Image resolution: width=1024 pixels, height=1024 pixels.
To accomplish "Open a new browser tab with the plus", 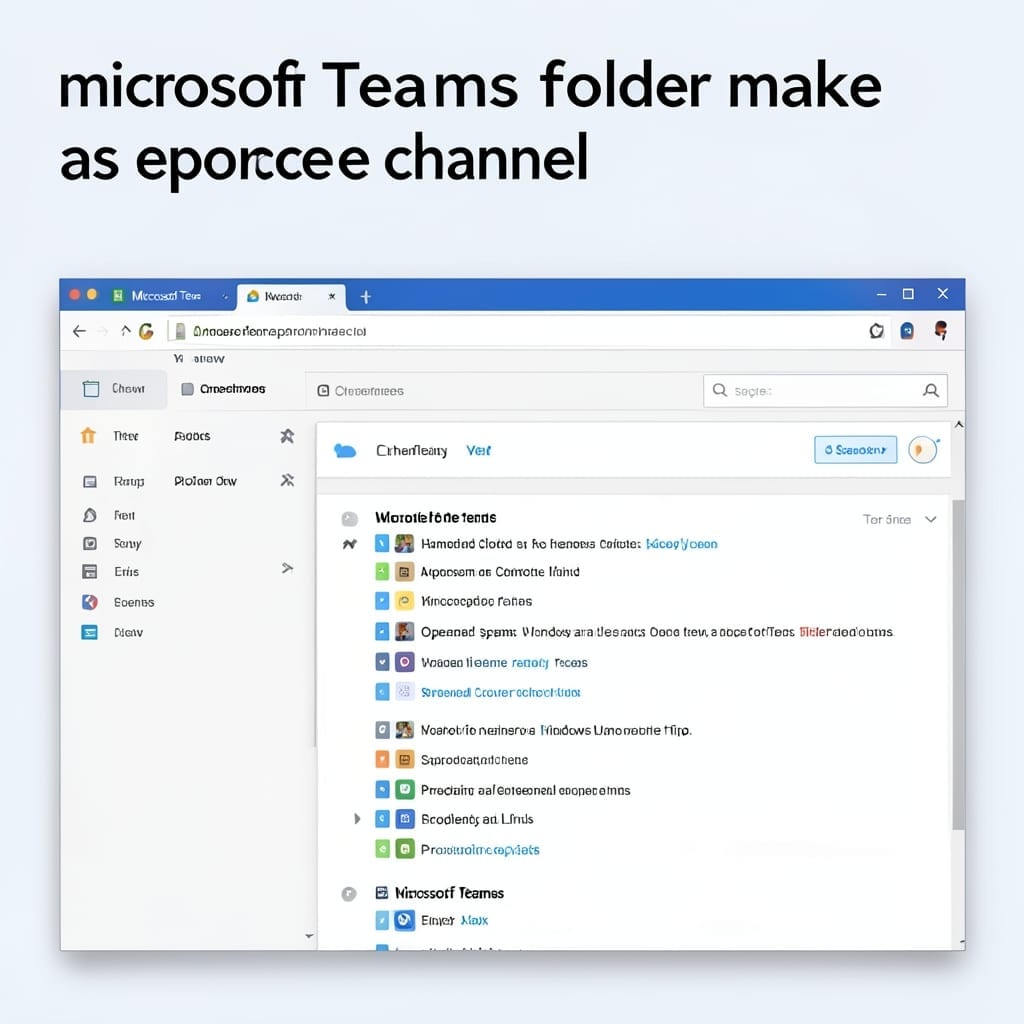I will (366, 297).
